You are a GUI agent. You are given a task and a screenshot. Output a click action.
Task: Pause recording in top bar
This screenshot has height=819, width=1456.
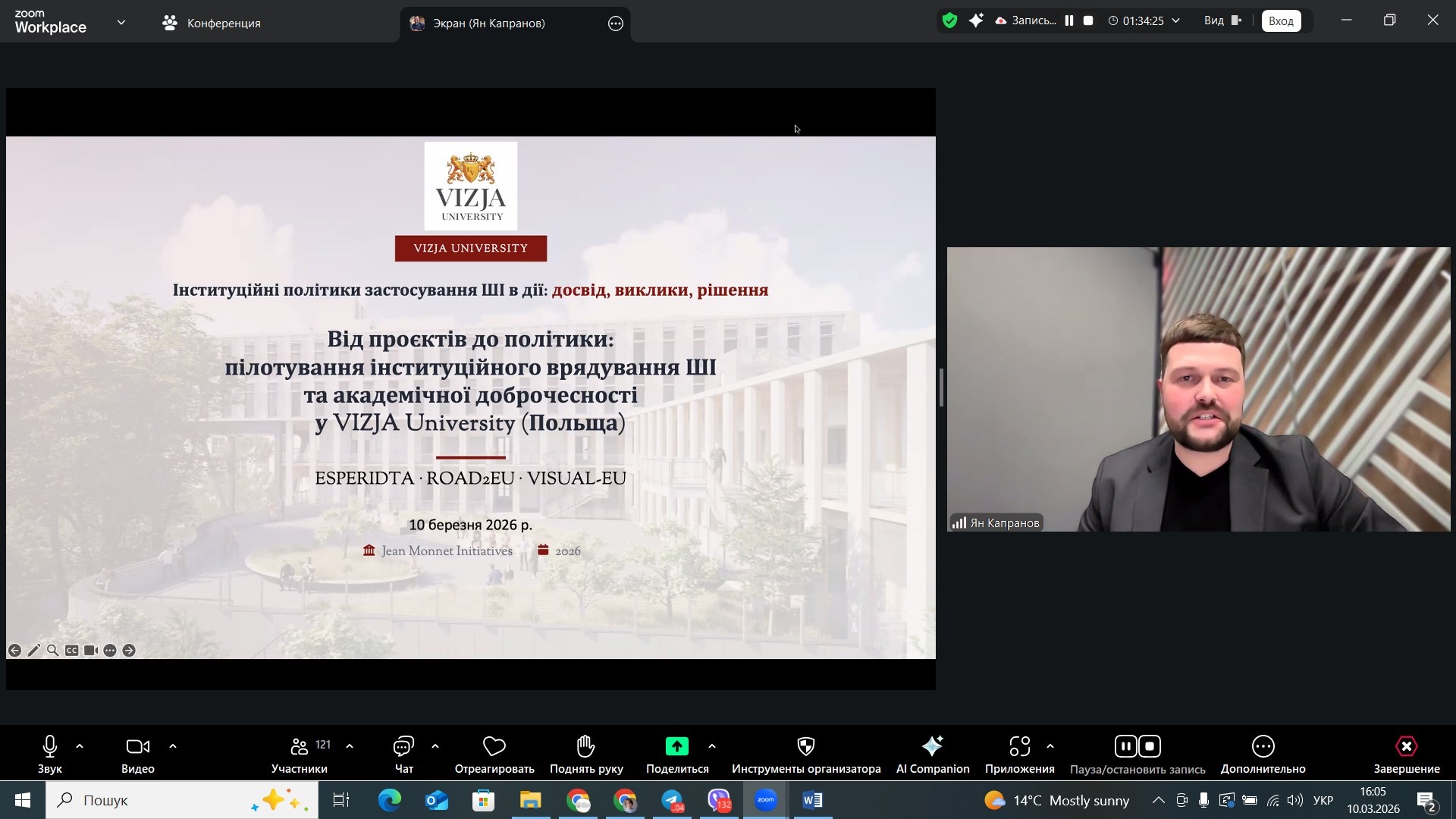tap(1069, 21)
